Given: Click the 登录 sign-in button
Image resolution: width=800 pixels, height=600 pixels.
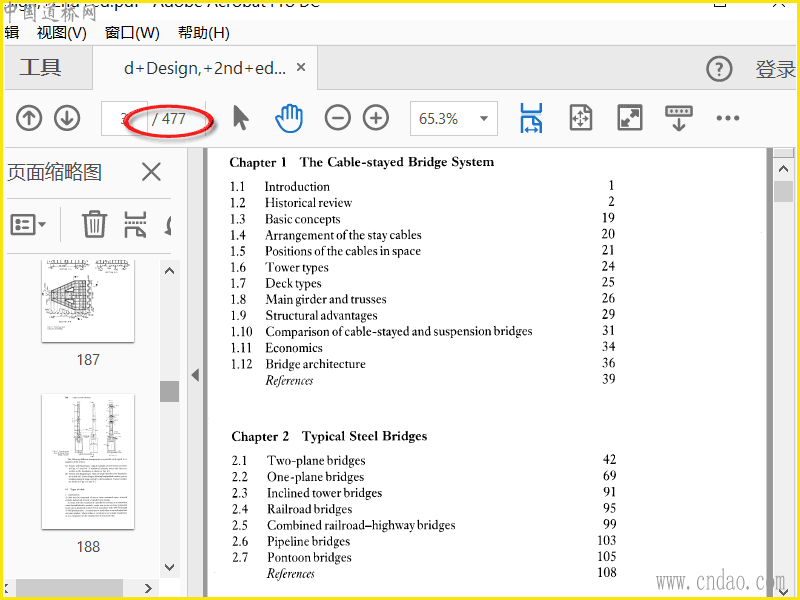Looking at the screenshot, I should [x=775, y=69].
